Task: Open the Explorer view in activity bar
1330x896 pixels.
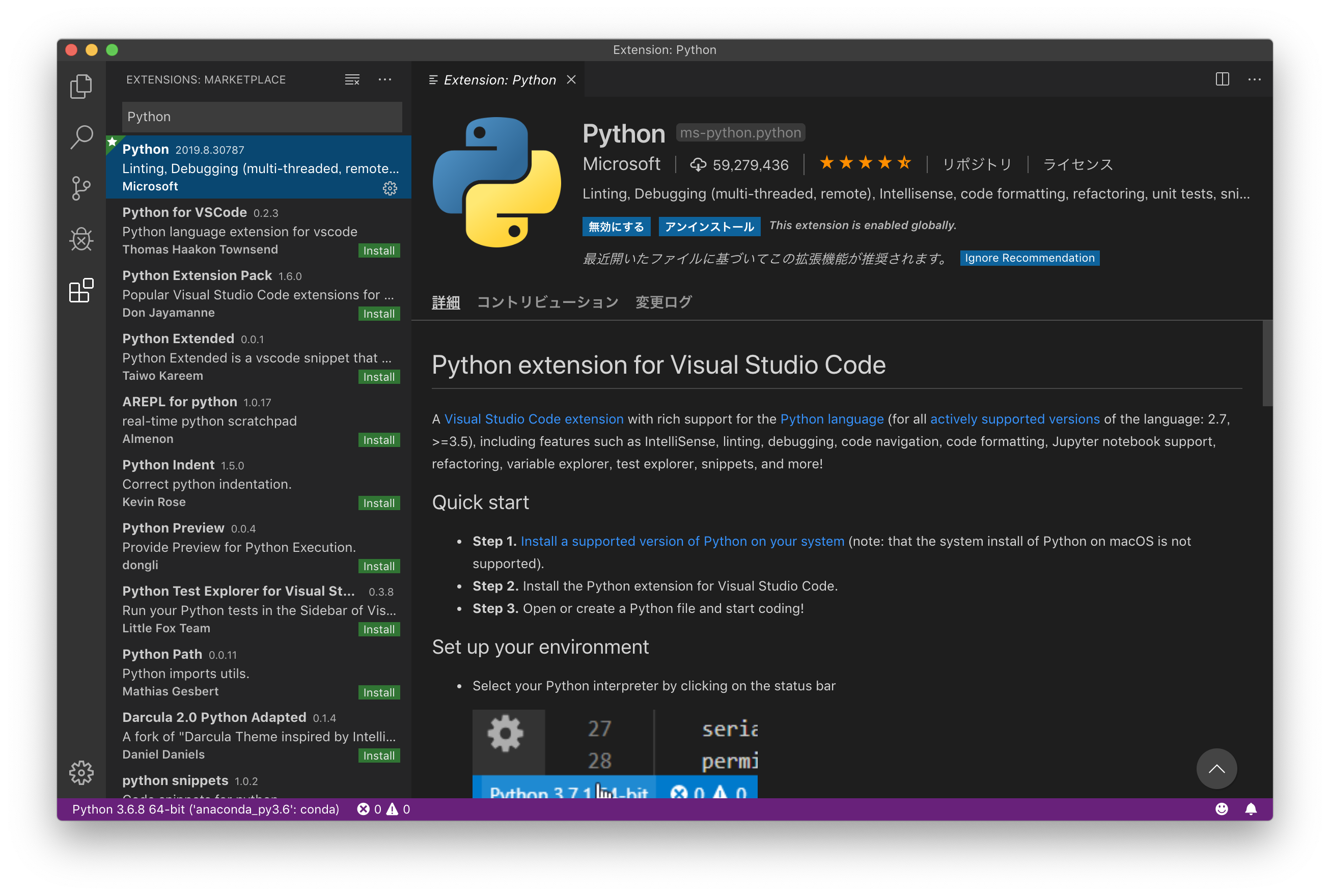Action: (x=80, y=86)
